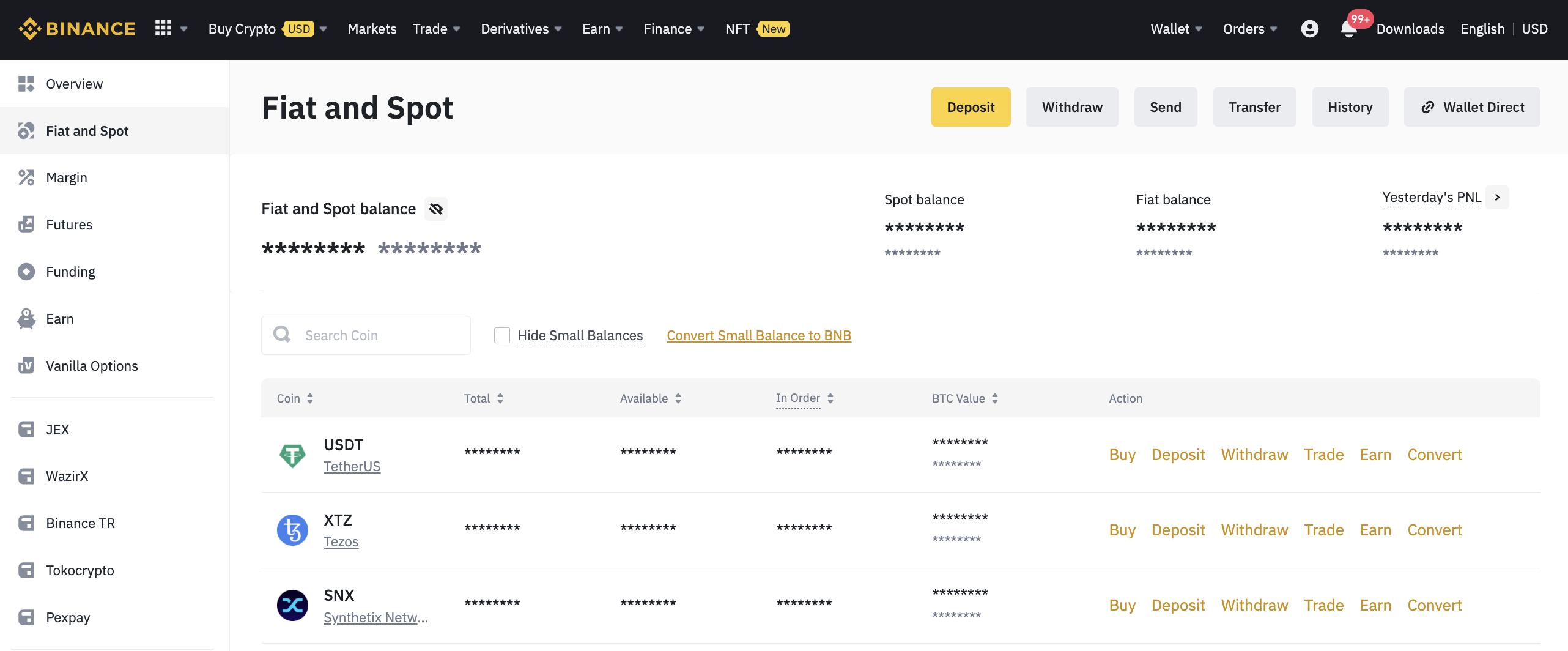The width and height of the screenshot is (1568, 651).
Task: Open the user profile account icon
Action: [x=1309, y=29]
